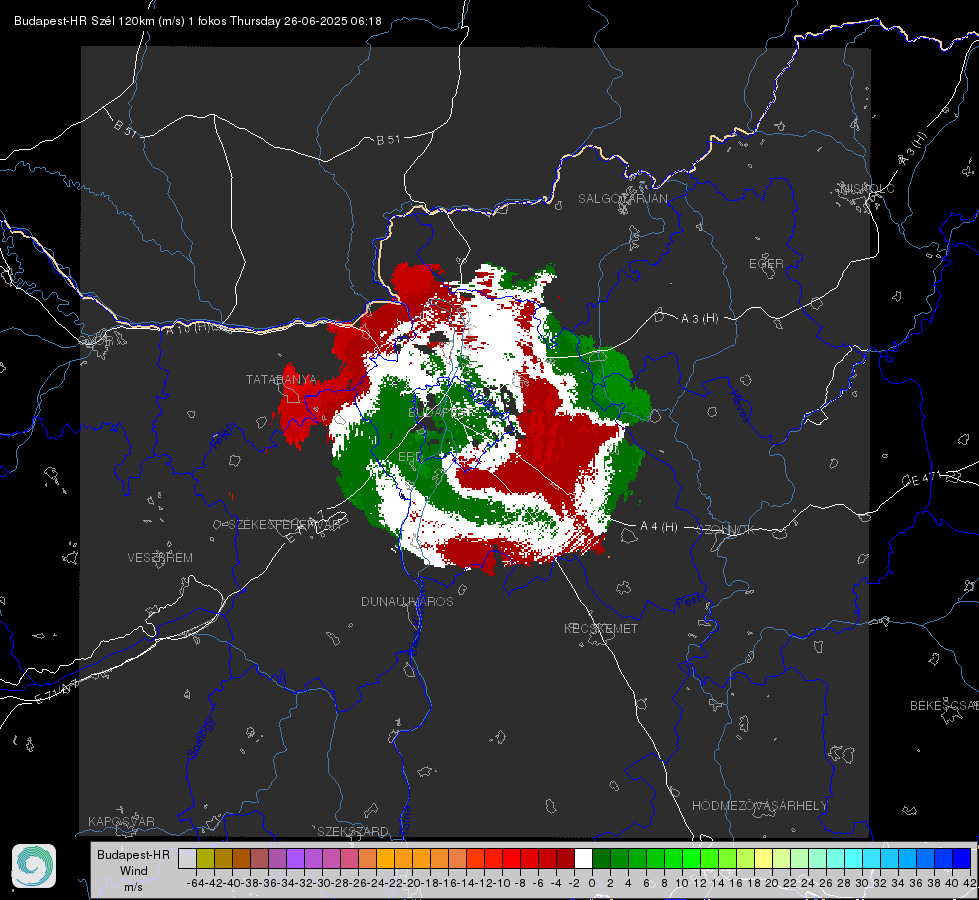This screenshot has height=900, width=979.
Task: Click the SZEKSZARD city label
Action: tap(353, 831)
